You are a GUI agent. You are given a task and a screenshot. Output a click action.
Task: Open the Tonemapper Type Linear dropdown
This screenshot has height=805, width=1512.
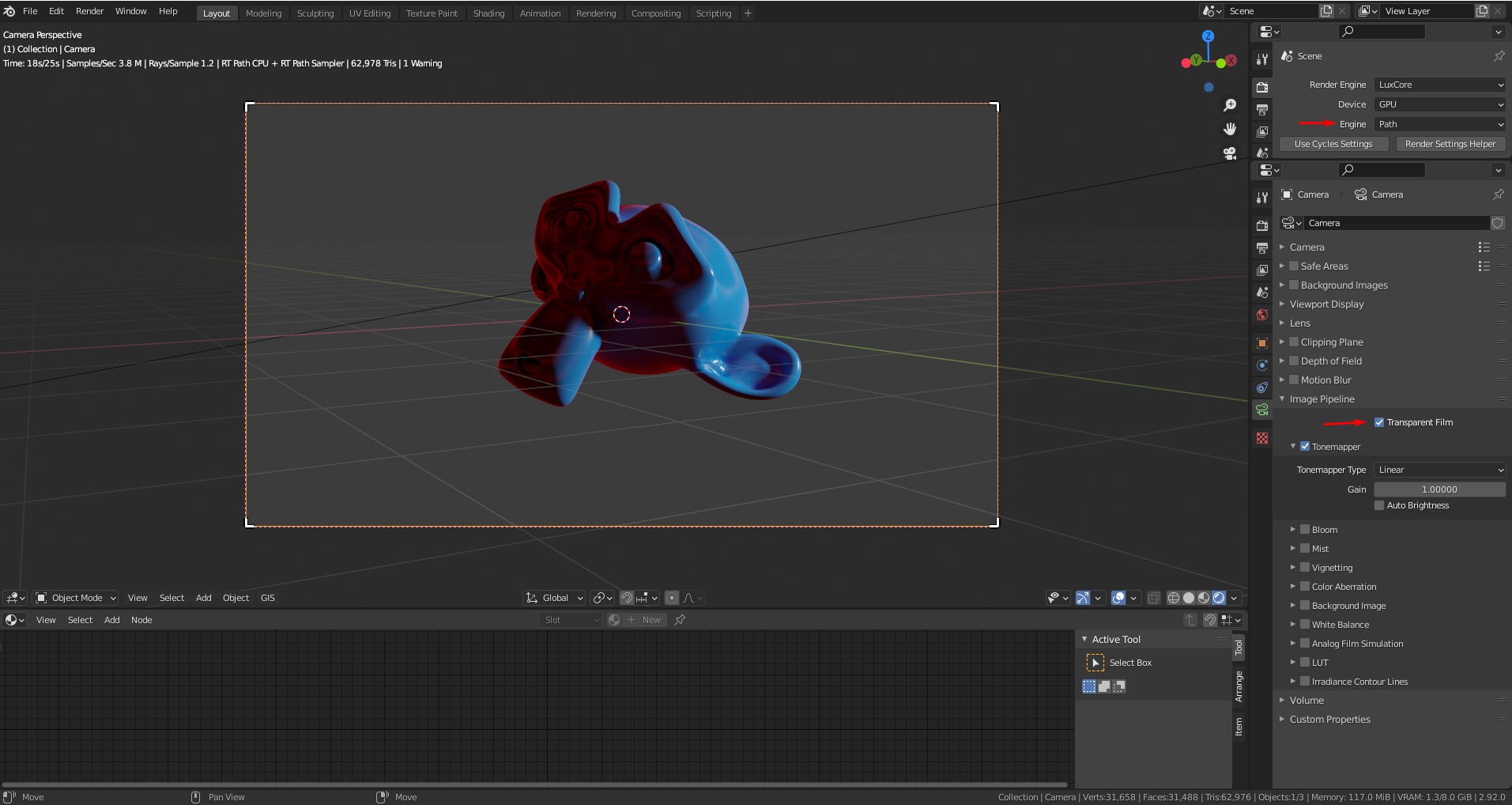click(1439, 470)
